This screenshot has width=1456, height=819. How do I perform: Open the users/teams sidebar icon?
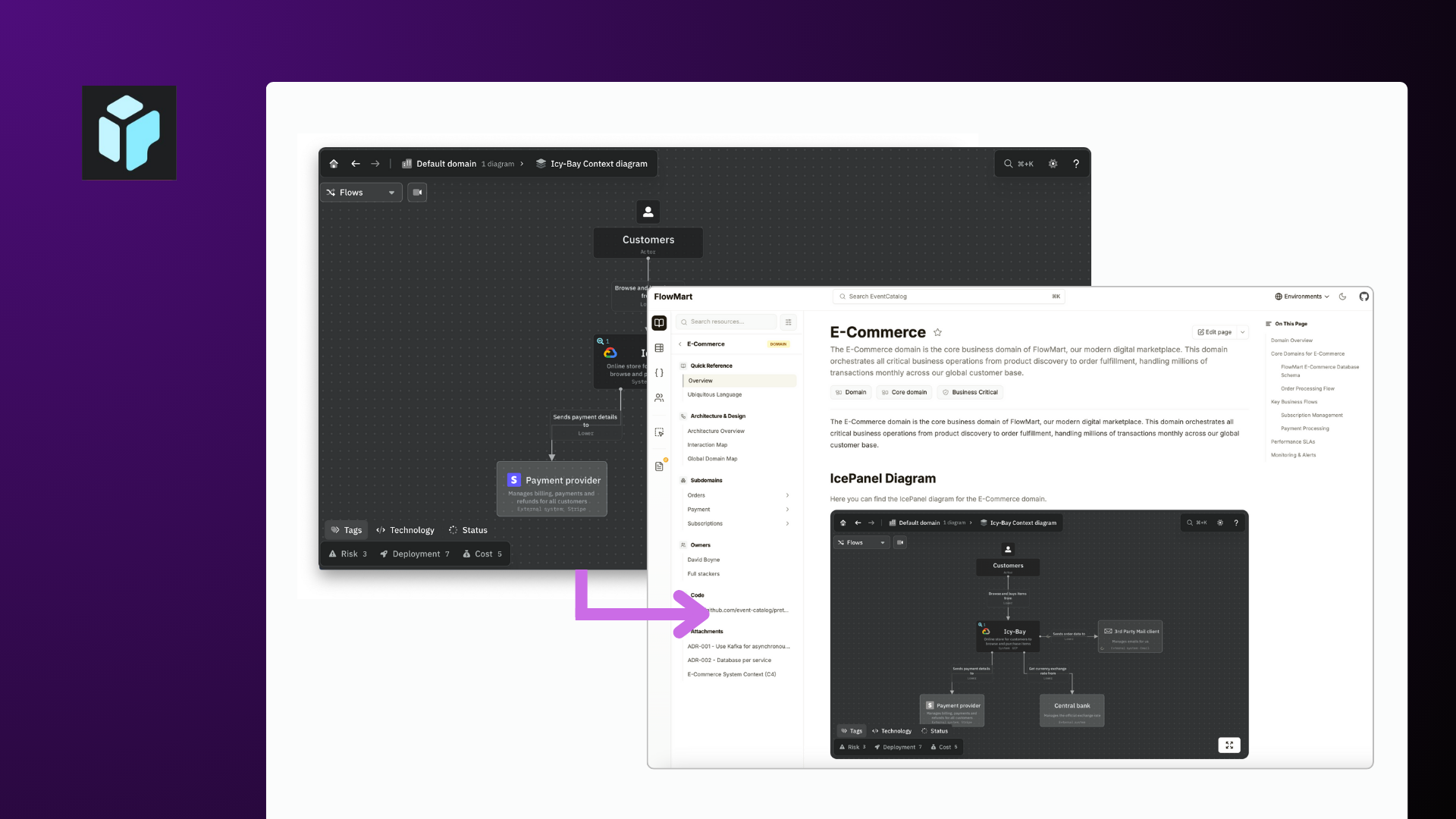(x=659, y=398)
